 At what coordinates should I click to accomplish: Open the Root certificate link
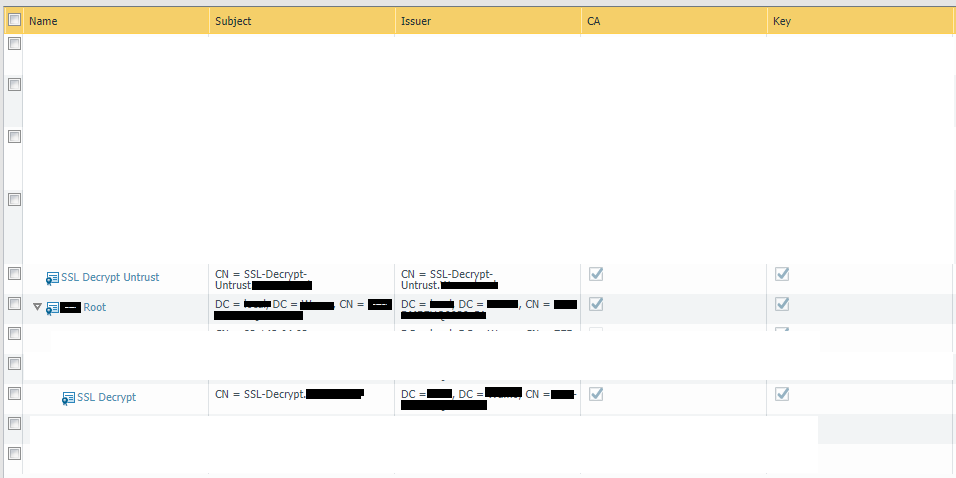(x=95, y=307)
